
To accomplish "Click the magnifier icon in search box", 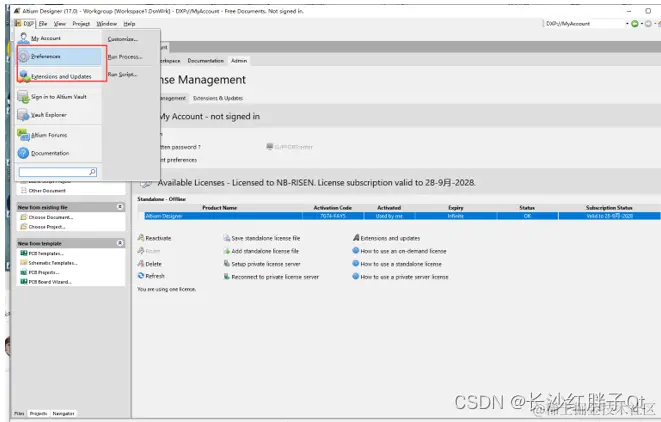I will [x=92, y=172].
